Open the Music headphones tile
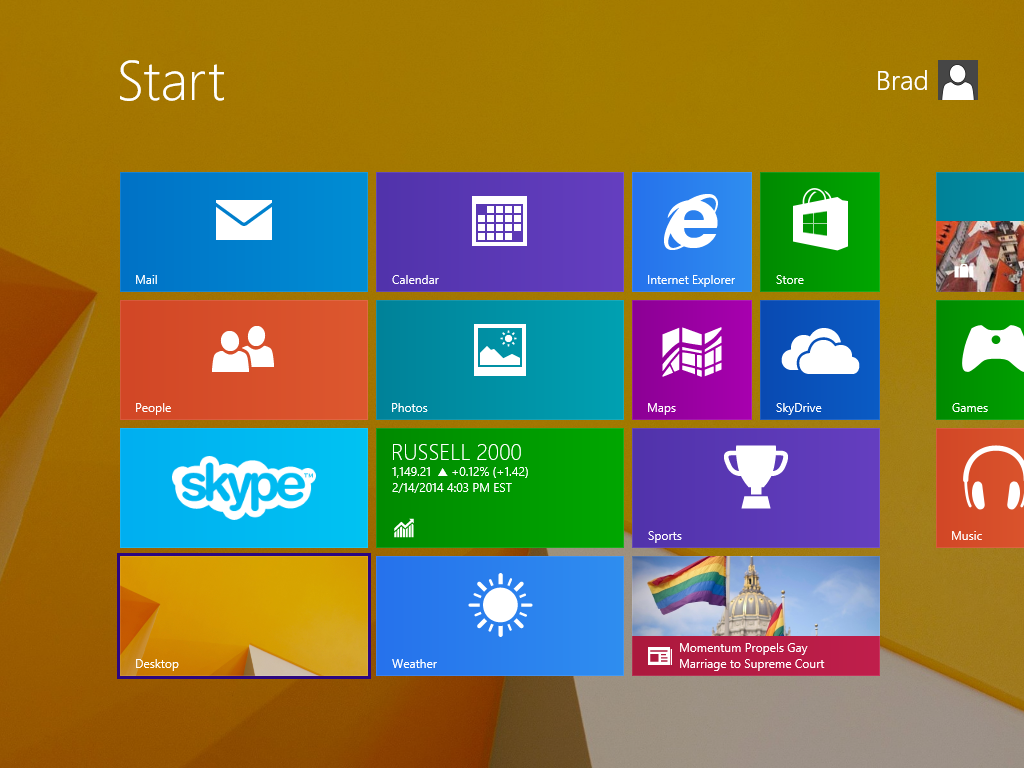 (x=980, y=488)
